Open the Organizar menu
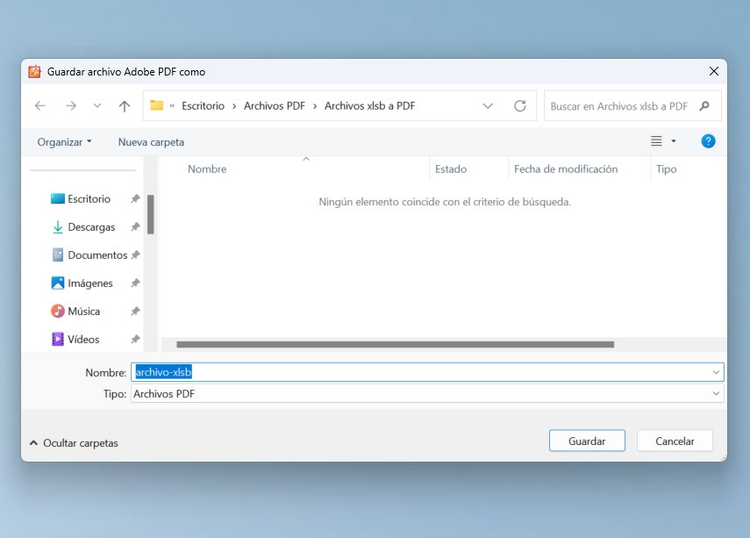This screenshot has width=750, height=538. tap(64, 142)
